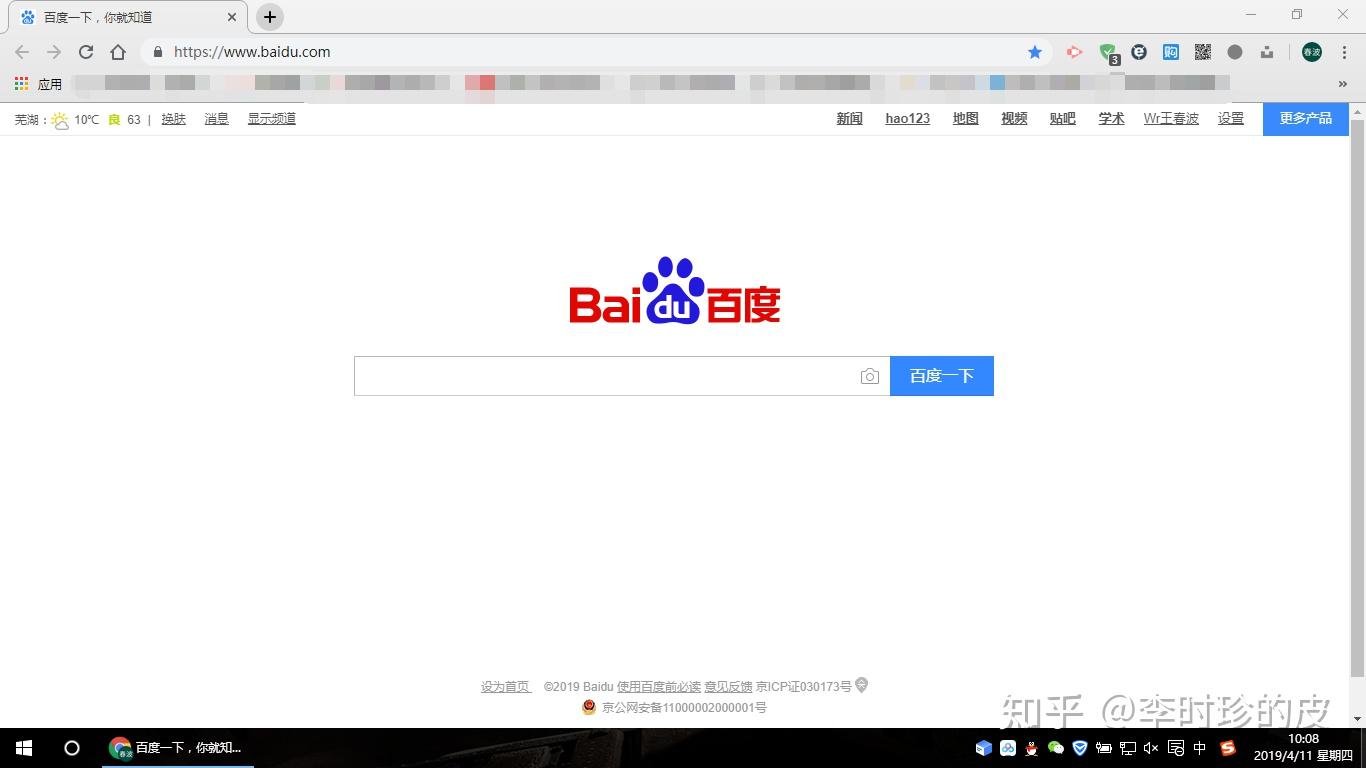Open the 换肤 skin link
The height and width of the screenshot is (768, 1366).
click(174, 119)
